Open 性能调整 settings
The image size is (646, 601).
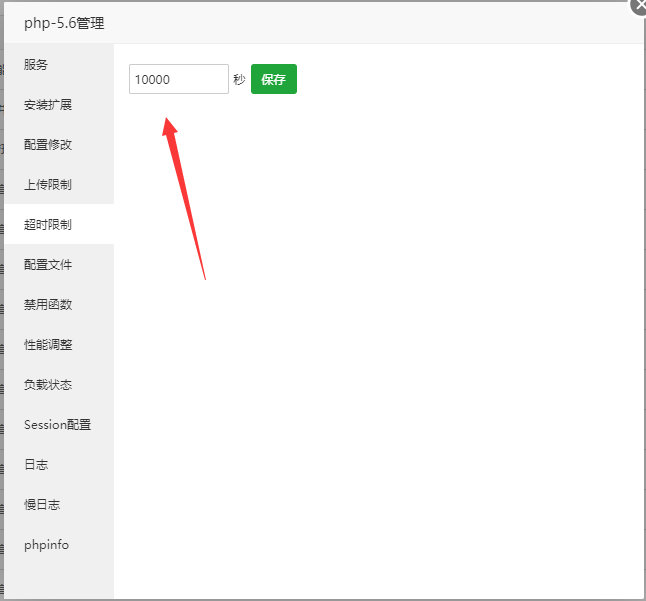coord(59,344)
